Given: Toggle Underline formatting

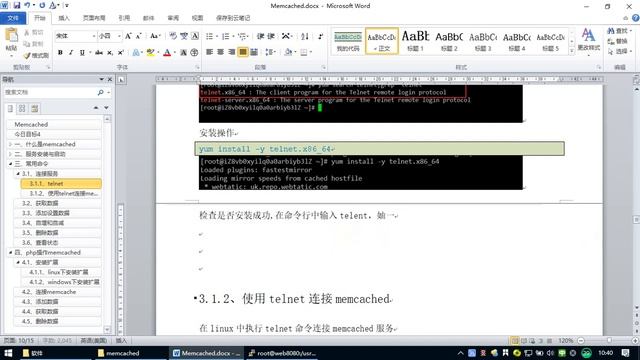Looking at the screenshot, I should point(82,52).
